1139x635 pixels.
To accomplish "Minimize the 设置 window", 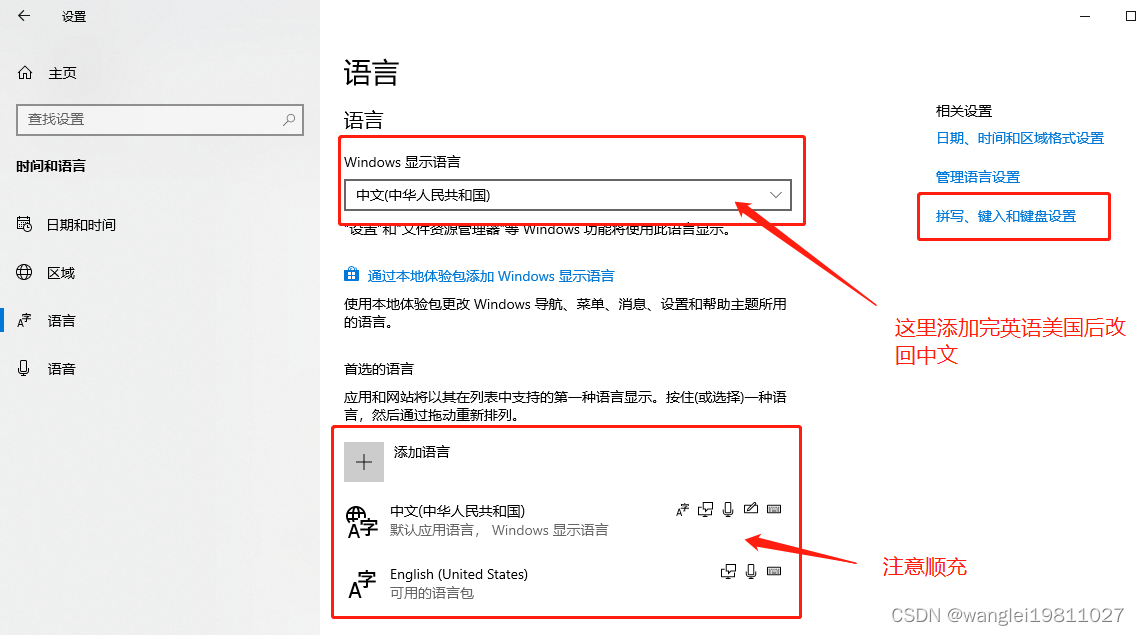I will point(1085,16).
